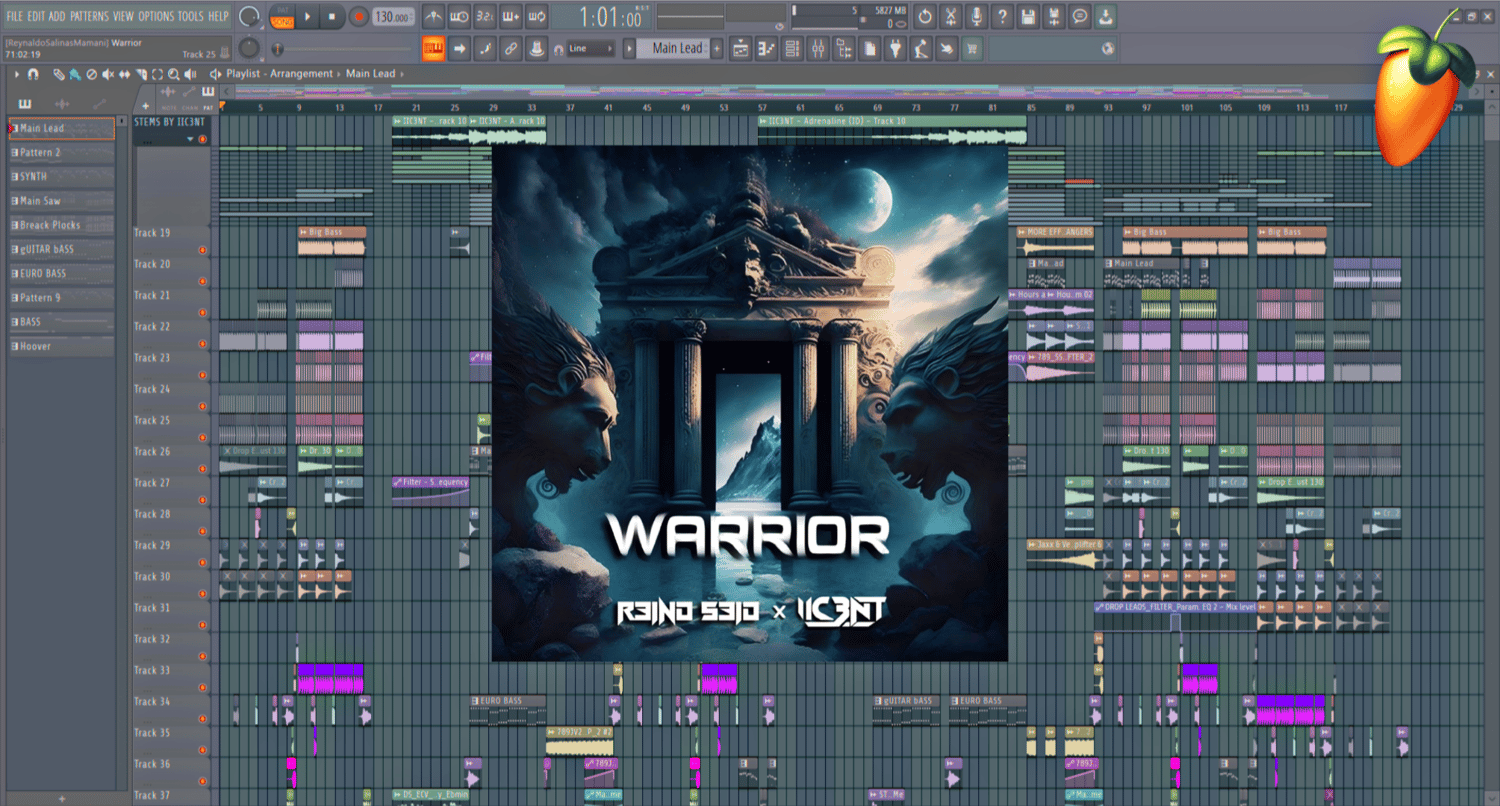
Task: Stop playback with the stop button
Action: point(334,16)
